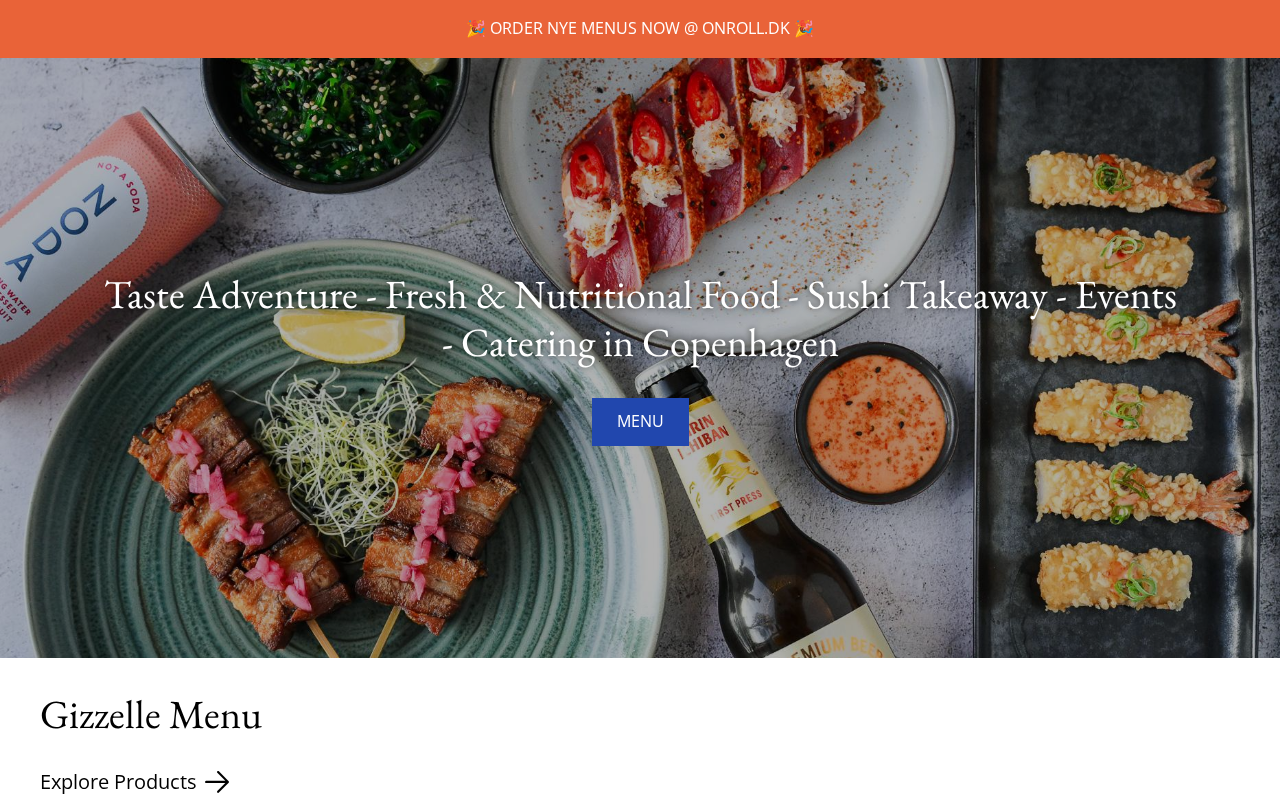Click the right party popper emoji in banner

click(x=804, y=28)
